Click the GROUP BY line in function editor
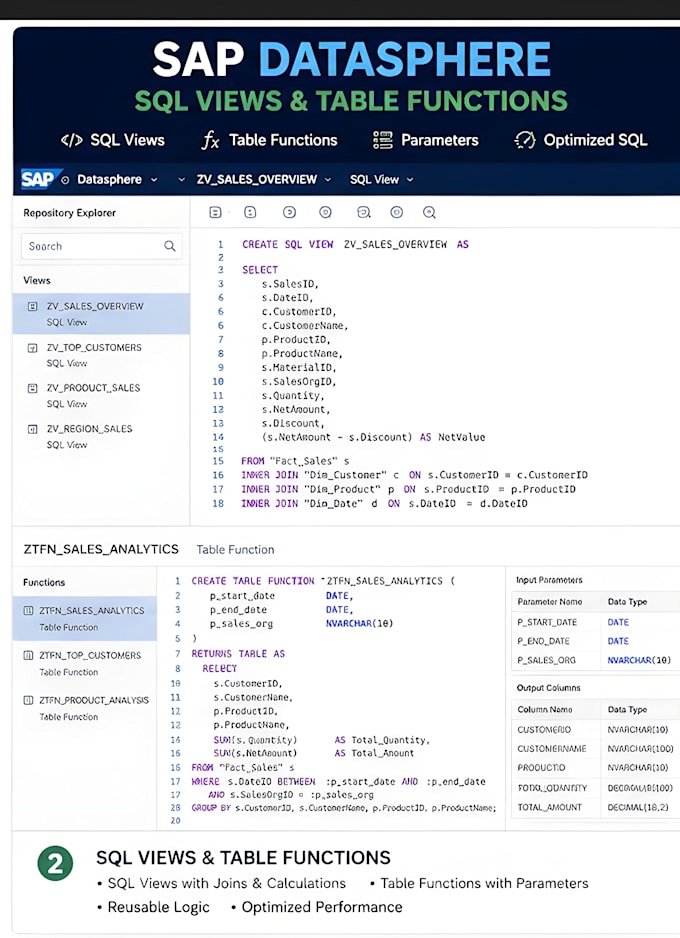This screenshot has width=680, height=938. (344, 808)
